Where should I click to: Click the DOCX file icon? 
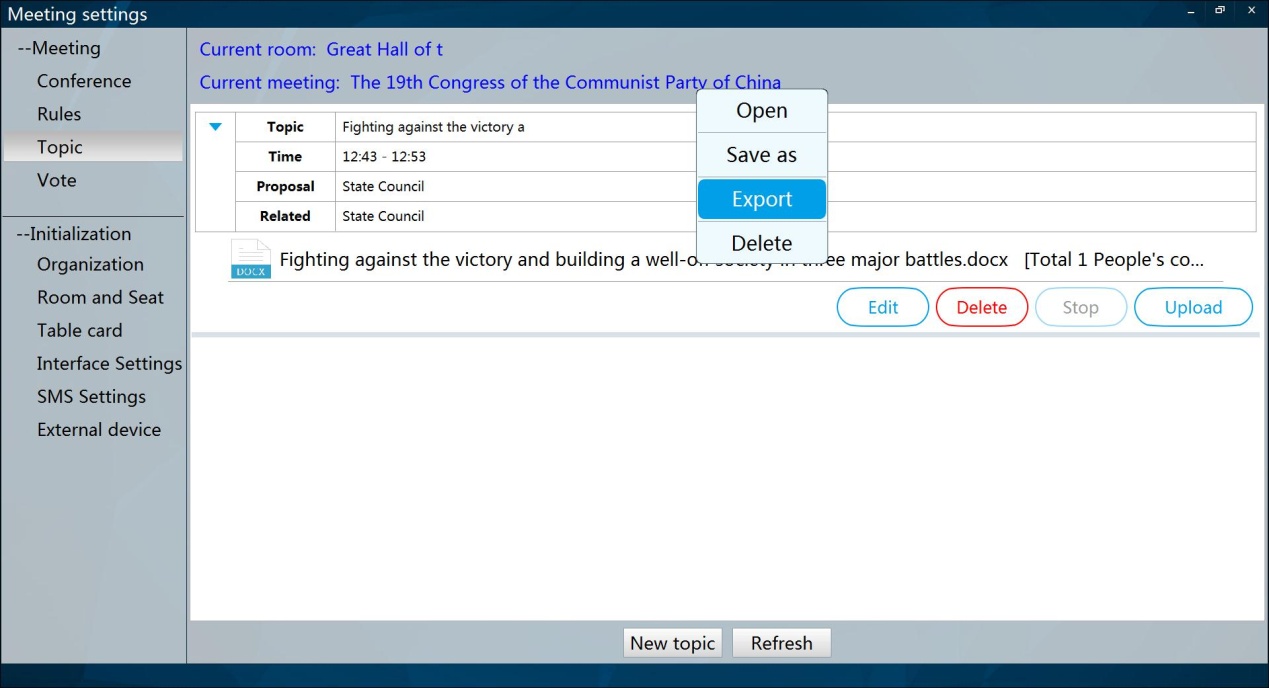pyautogui.click(x=250, y=259)
